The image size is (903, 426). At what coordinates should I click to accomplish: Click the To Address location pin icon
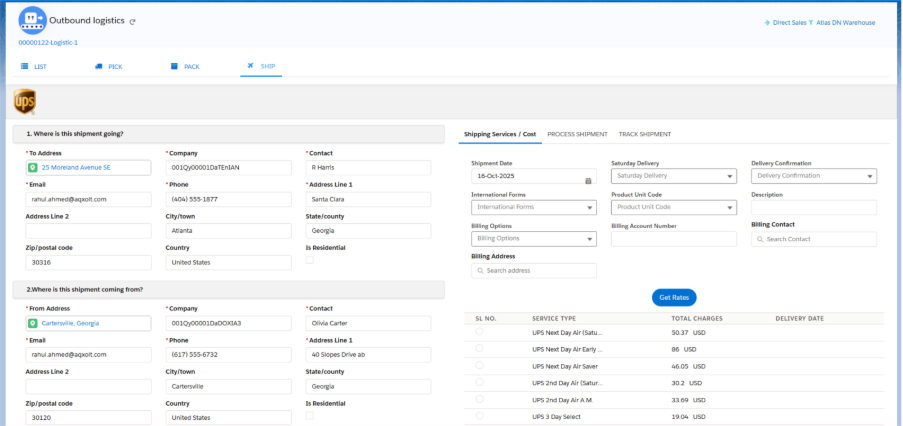(33, 167)
